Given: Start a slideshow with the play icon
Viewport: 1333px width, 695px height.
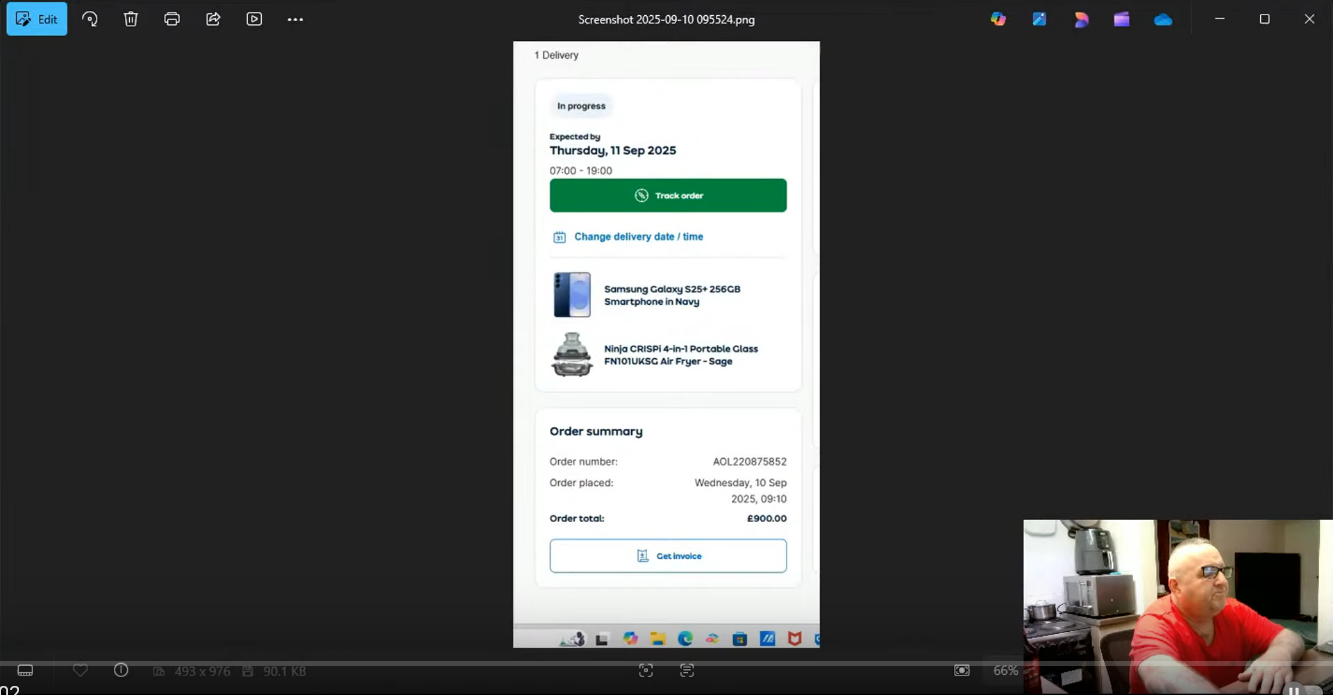Looking at the screenshot, I should click(x=254, y=19).
